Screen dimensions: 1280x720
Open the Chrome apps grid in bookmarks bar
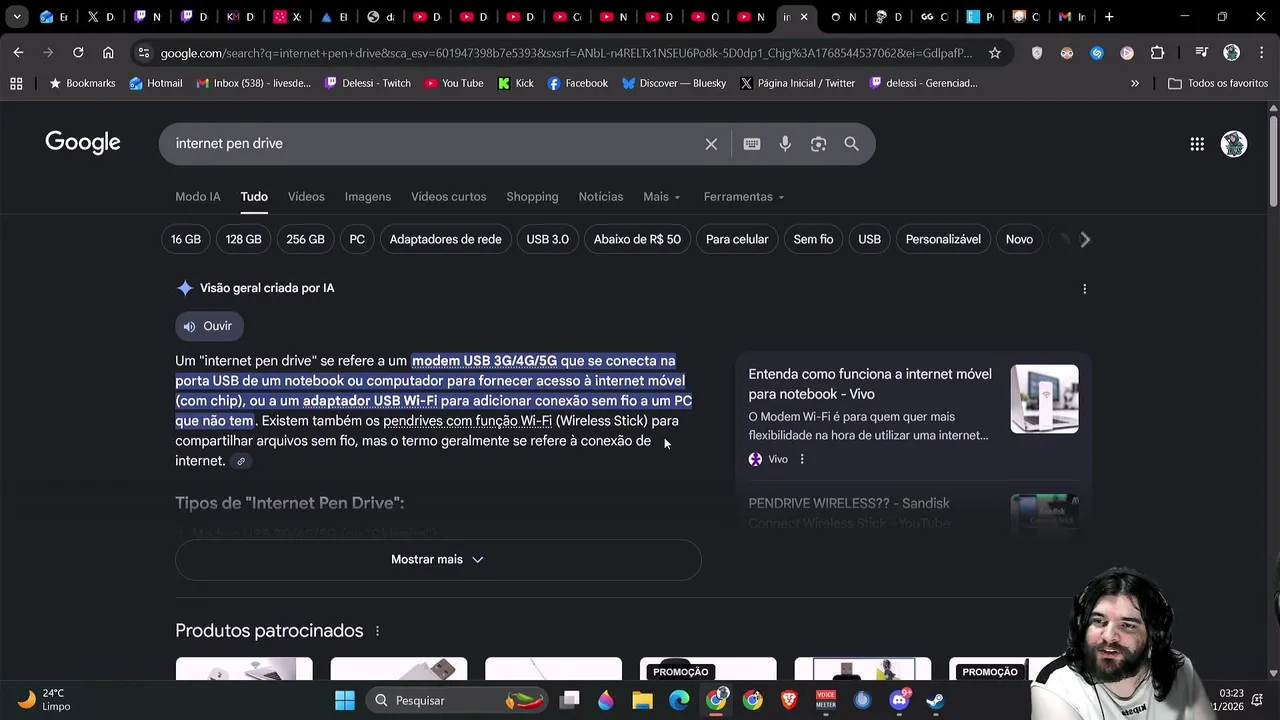click(16, 84)
